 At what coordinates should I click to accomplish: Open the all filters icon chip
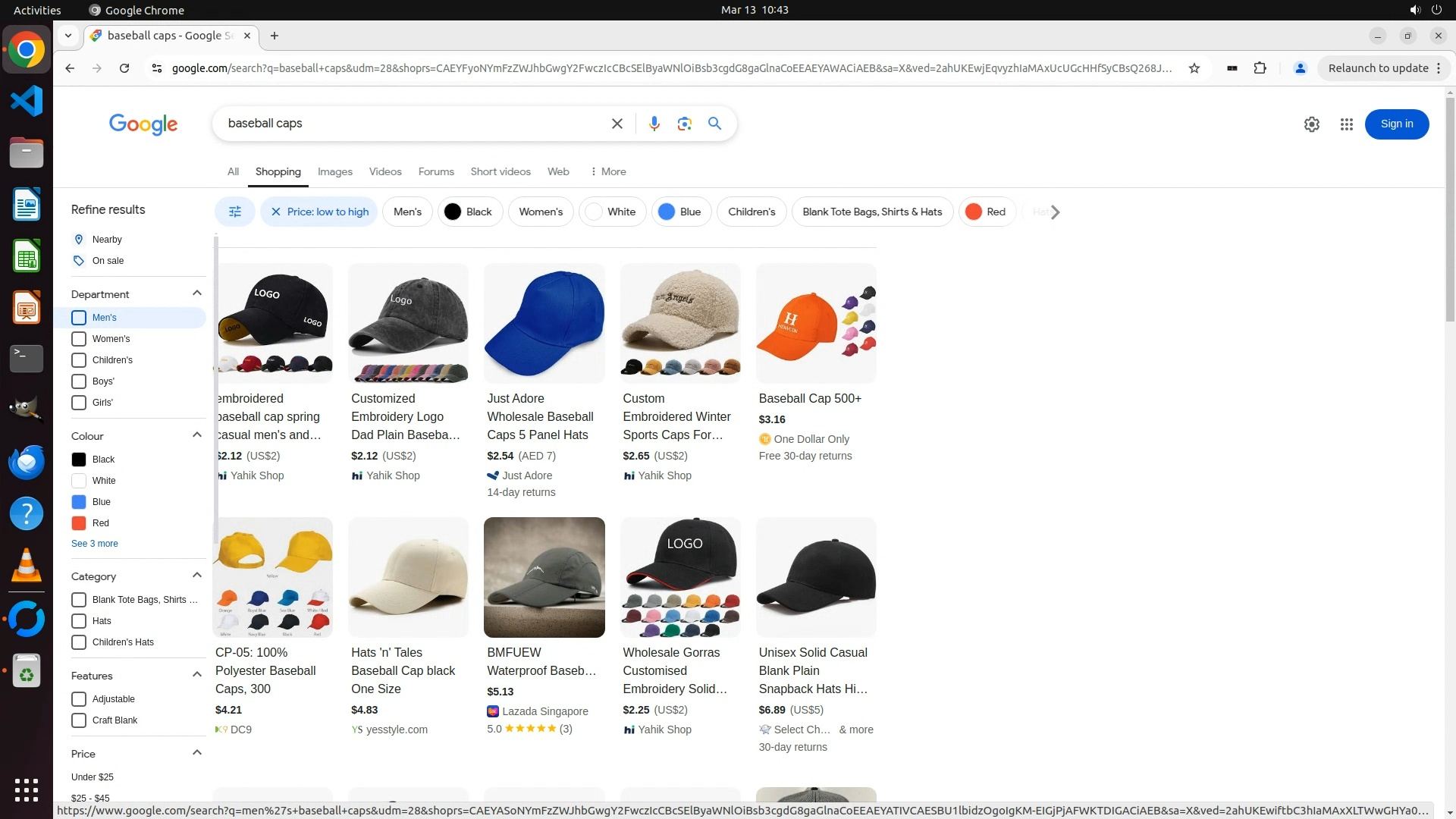point(235,212)
